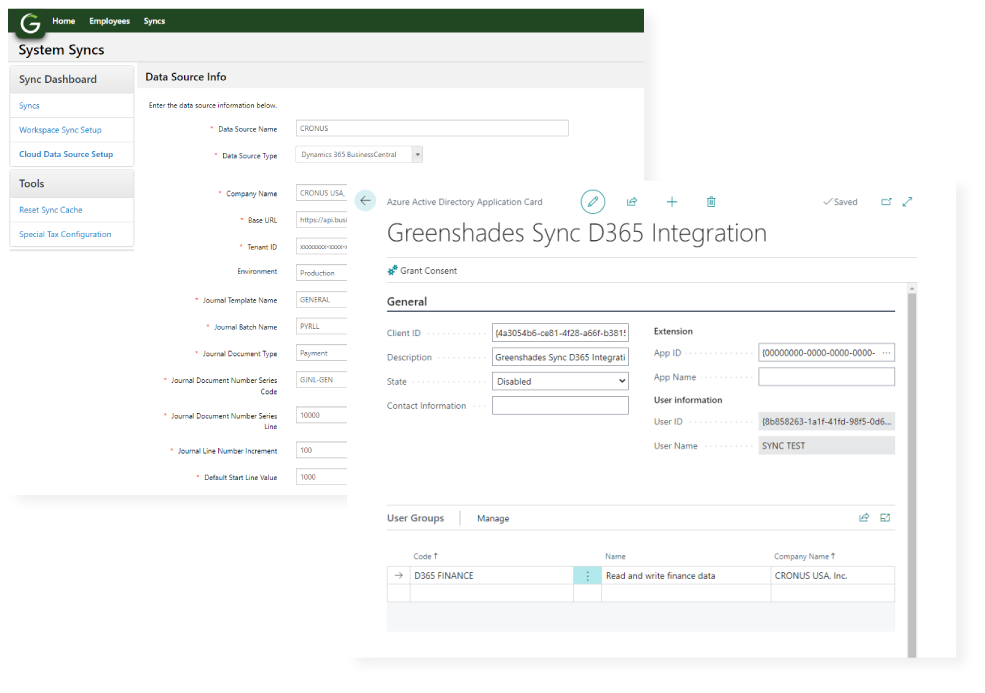
Task: Click the Grant Consent gear icon
Action: [392, 270]
